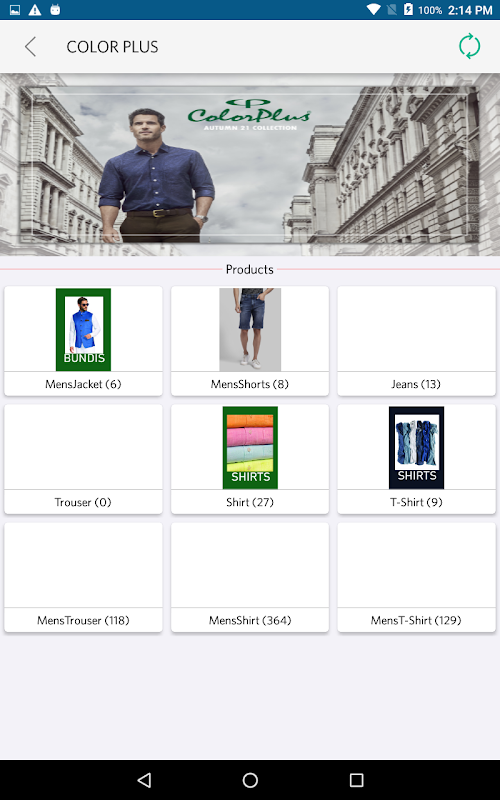Open the Trouser (0) category
The height and width of the screenshot is (800, 500).
(x=83, y=459)
